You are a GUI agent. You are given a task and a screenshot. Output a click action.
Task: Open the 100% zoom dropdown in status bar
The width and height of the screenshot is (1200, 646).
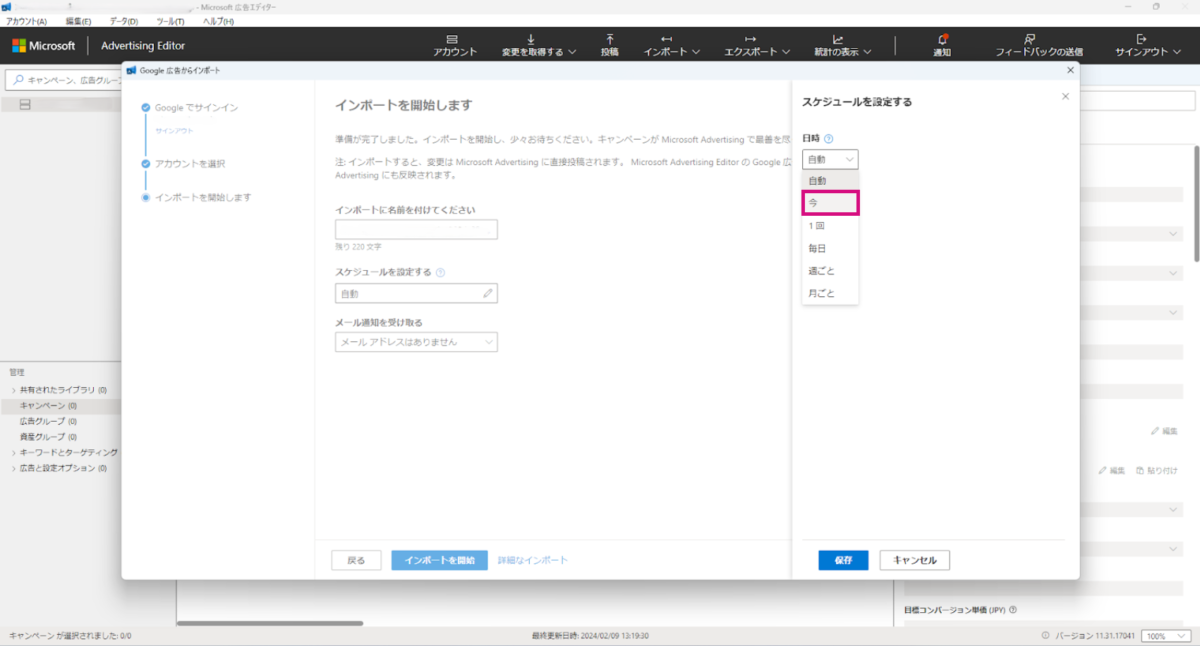(1168, 636)
